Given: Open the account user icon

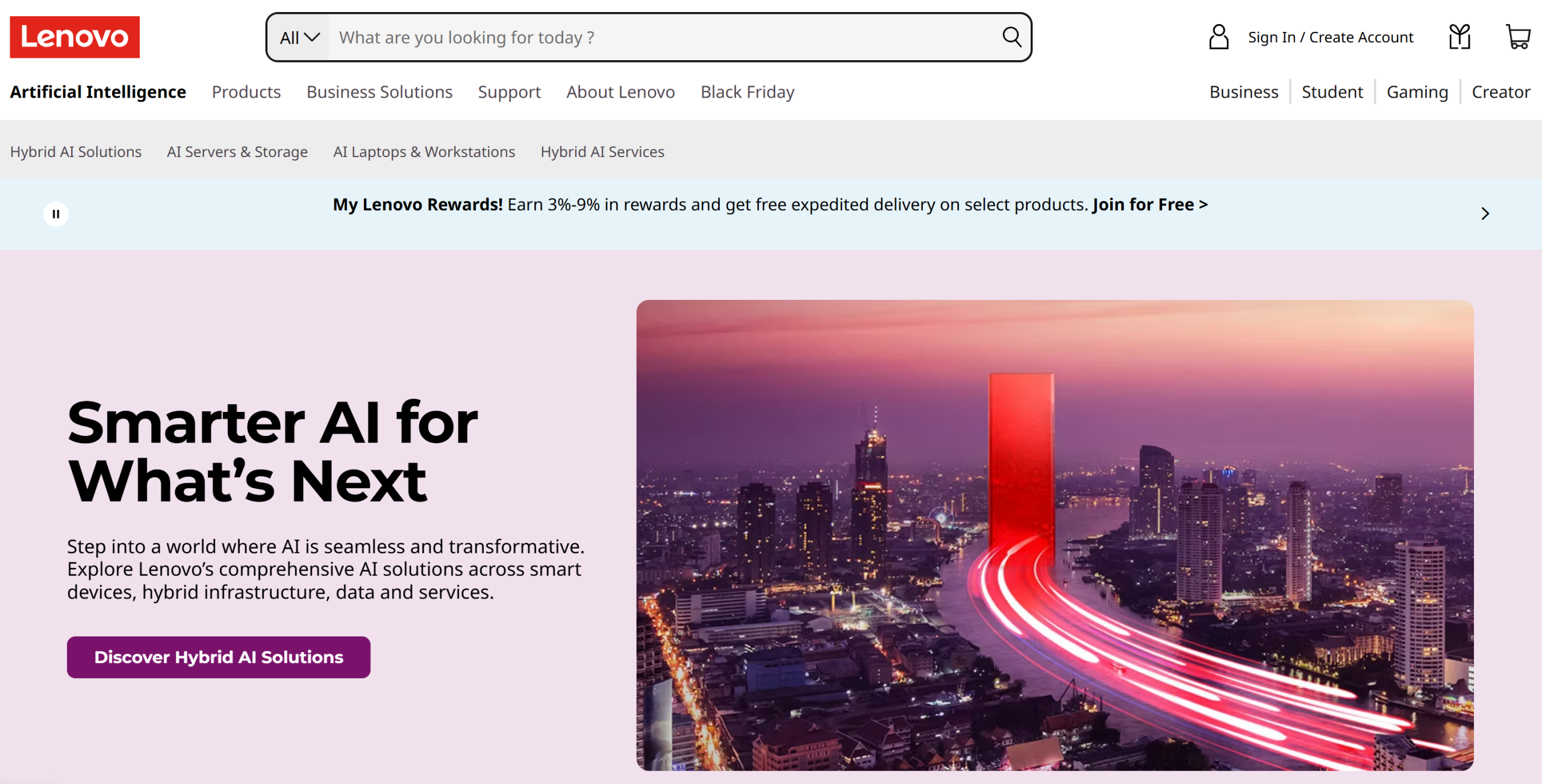Looking at the screenshot, I should tap(1219, 37).
